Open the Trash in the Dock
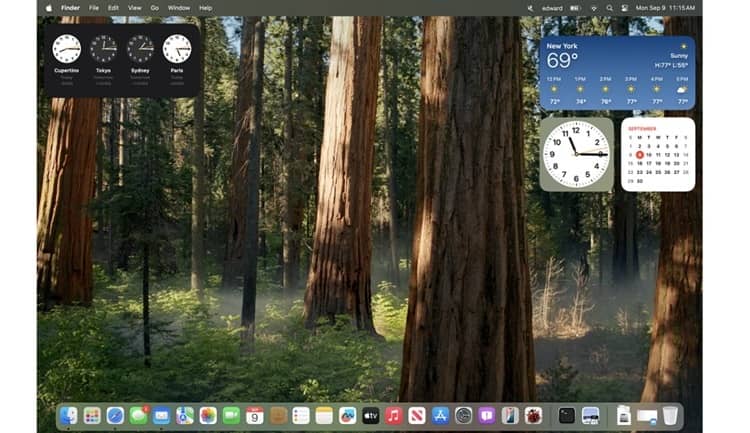 (x=670, y=416)
